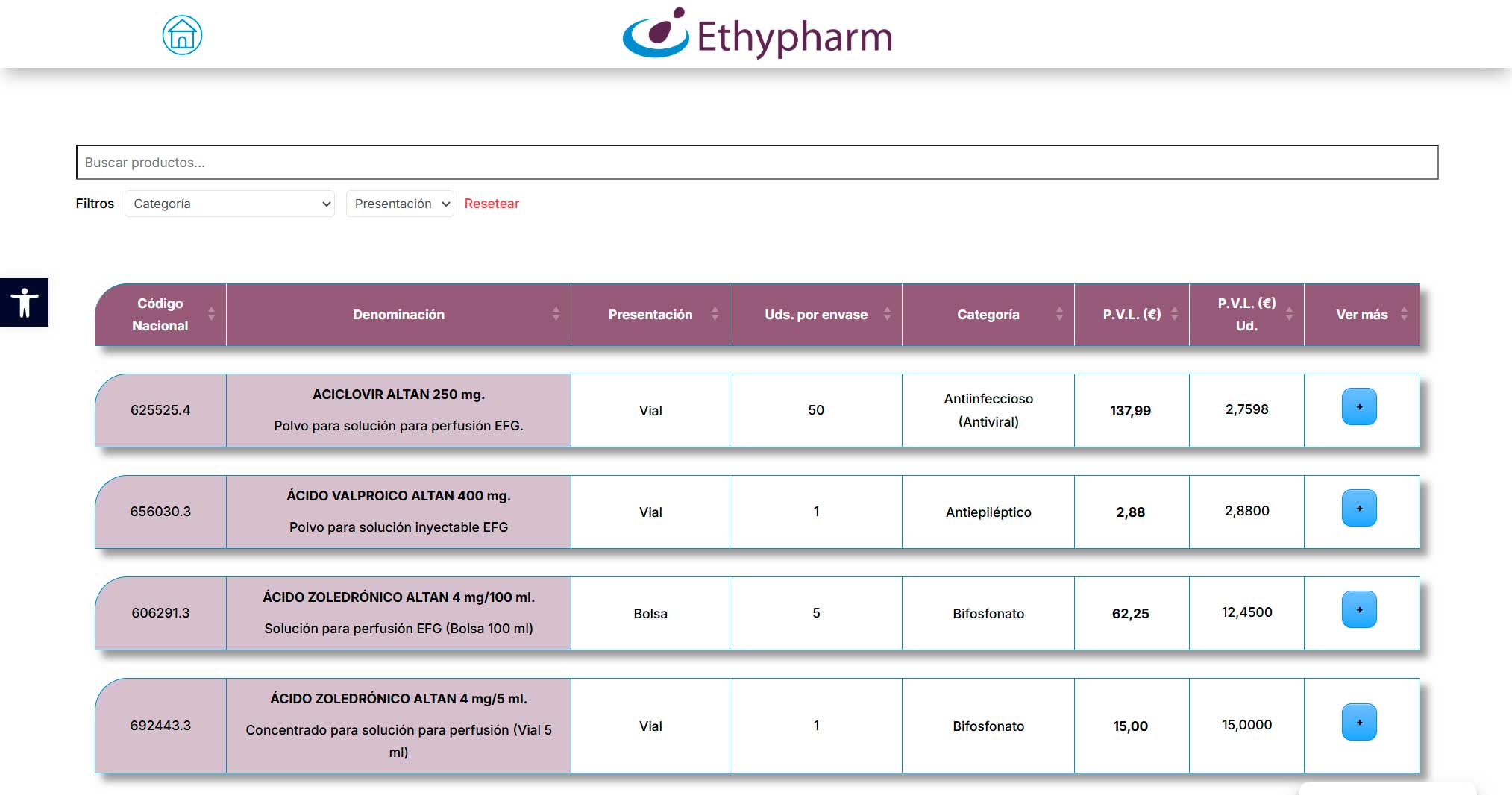Show more for Ácido Zoledrónico 4 mg/5 ml
This screenshot has width=1512, height=795.
(1358, 723)
